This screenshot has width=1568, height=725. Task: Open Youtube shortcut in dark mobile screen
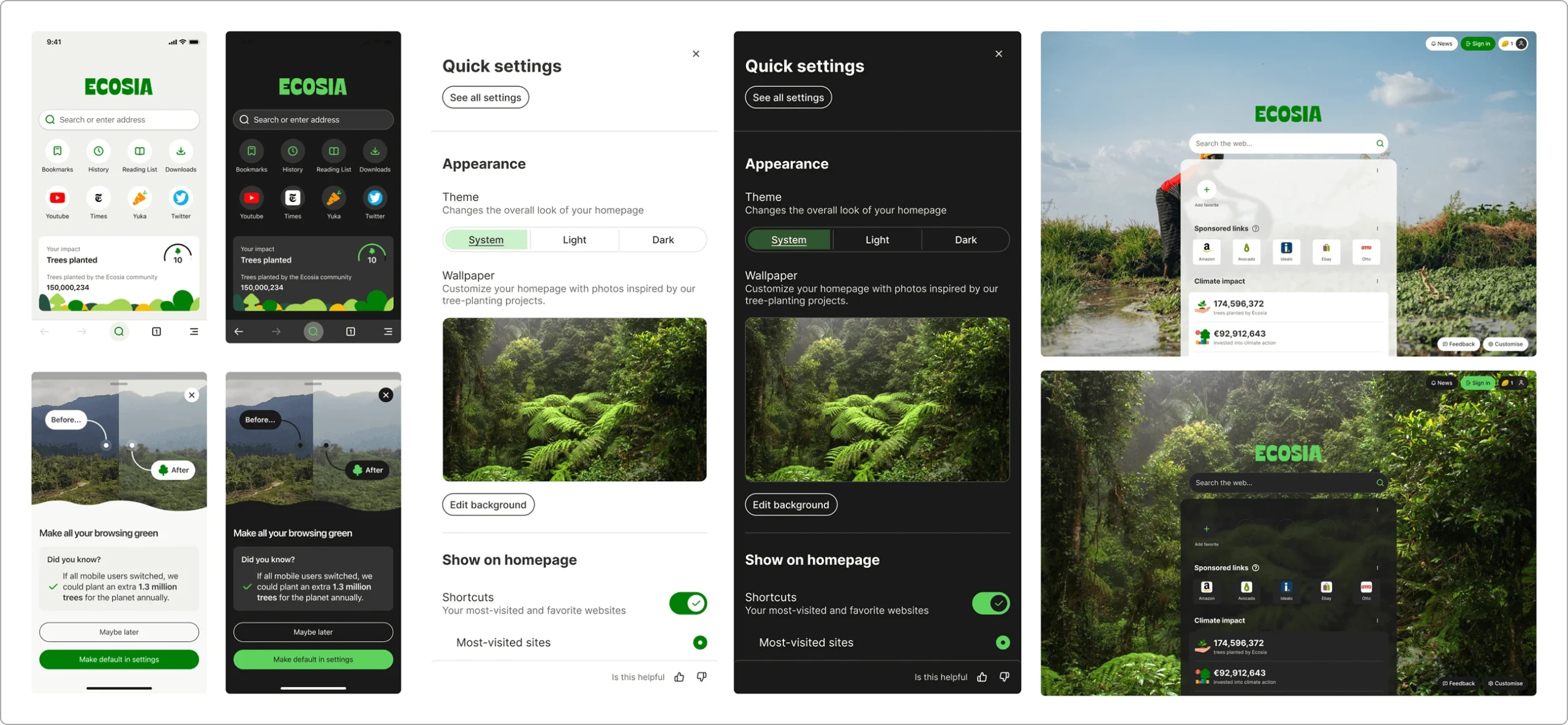click(x=251, y=198)
